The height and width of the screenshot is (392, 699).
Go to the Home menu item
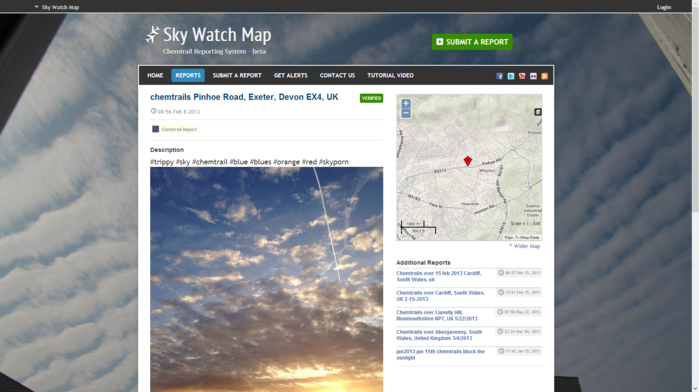tap(155, 75)
